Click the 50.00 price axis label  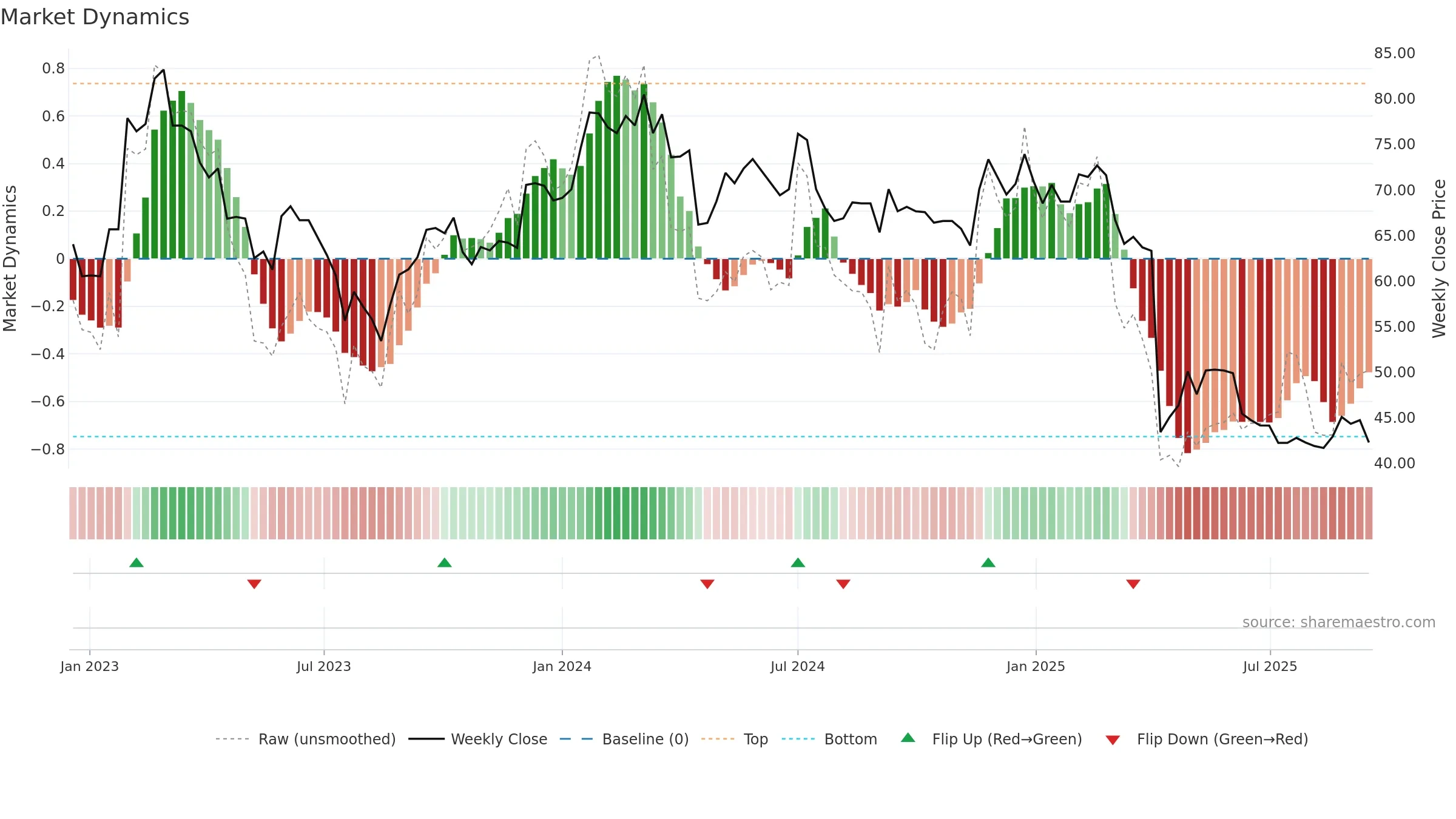pyautogui.click(x=1395, y=372)
